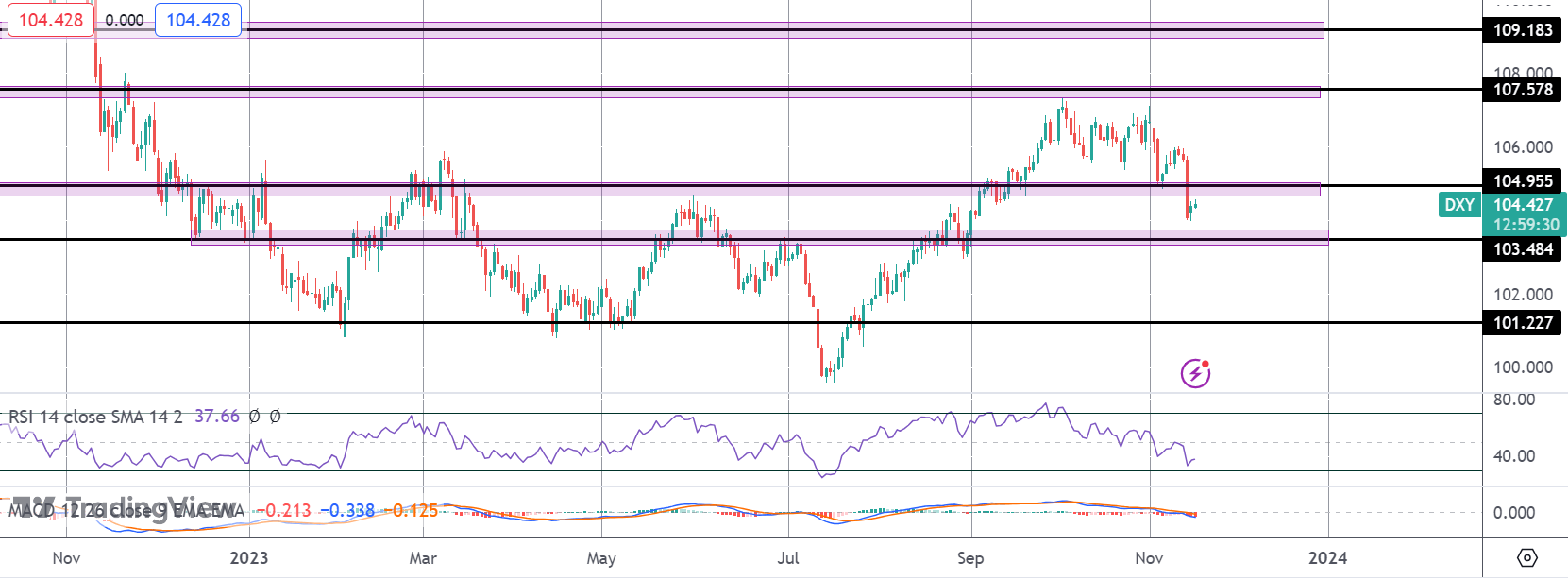This screenshot has width=1568, height=580.
Task: Click the red sell price 104.428 button
Action: [x=51, y=20]
